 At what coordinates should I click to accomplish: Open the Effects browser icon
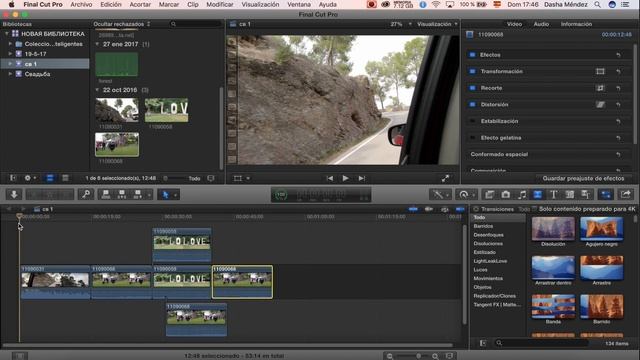tap(489, 195)
